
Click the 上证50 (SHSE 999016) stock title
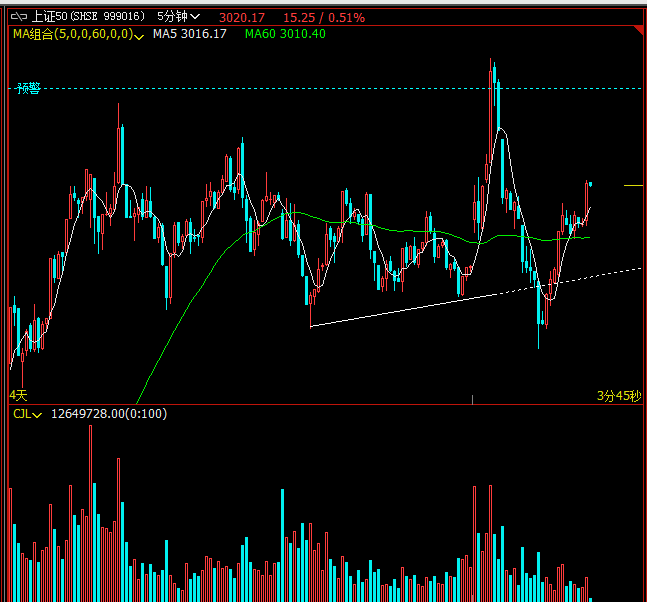coord(88,17)
